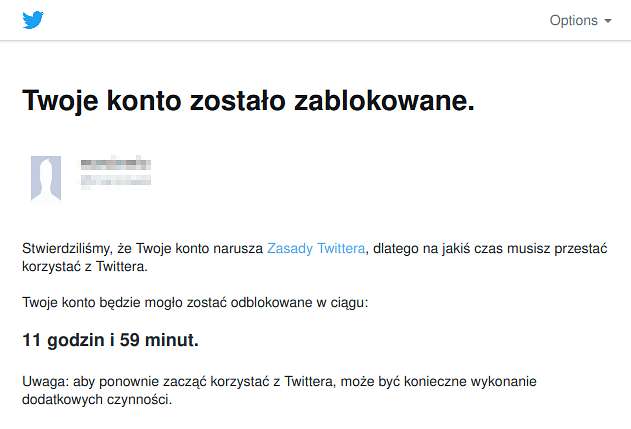Click the default profile avatar silhouette

click(x=46, y=178)
